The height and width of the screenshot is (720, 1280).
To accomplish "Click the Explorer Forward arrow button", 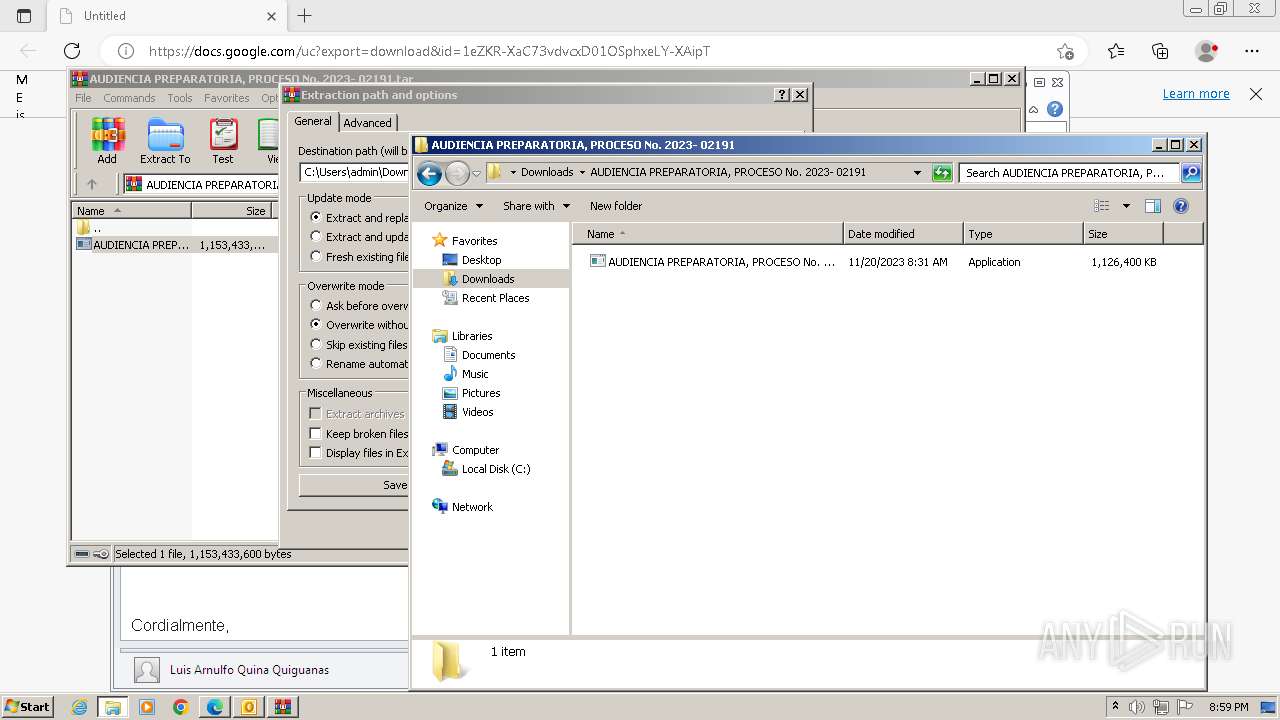I will [x=457, y=173].
